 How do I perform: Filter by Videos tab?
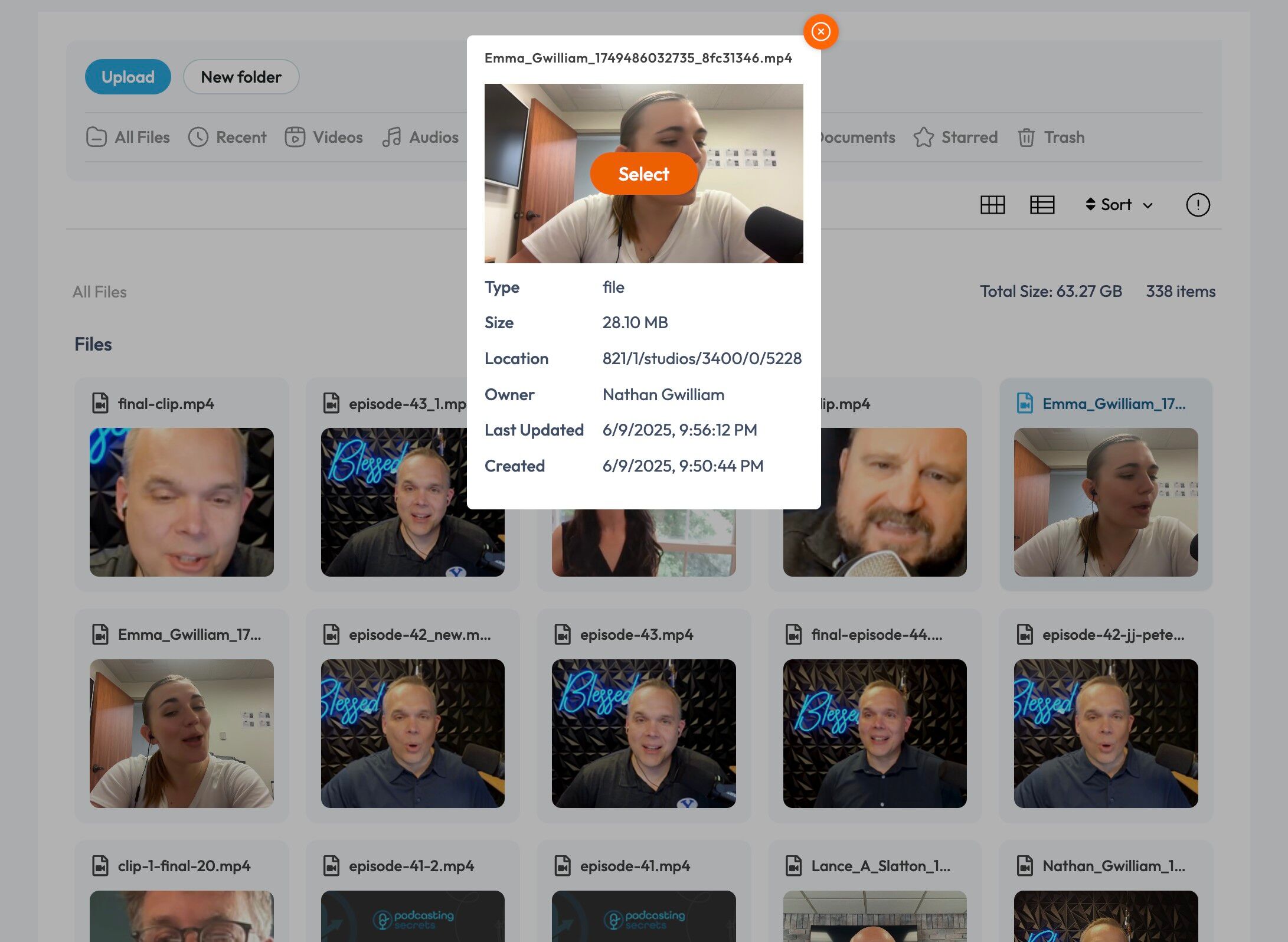coord(323,138)
